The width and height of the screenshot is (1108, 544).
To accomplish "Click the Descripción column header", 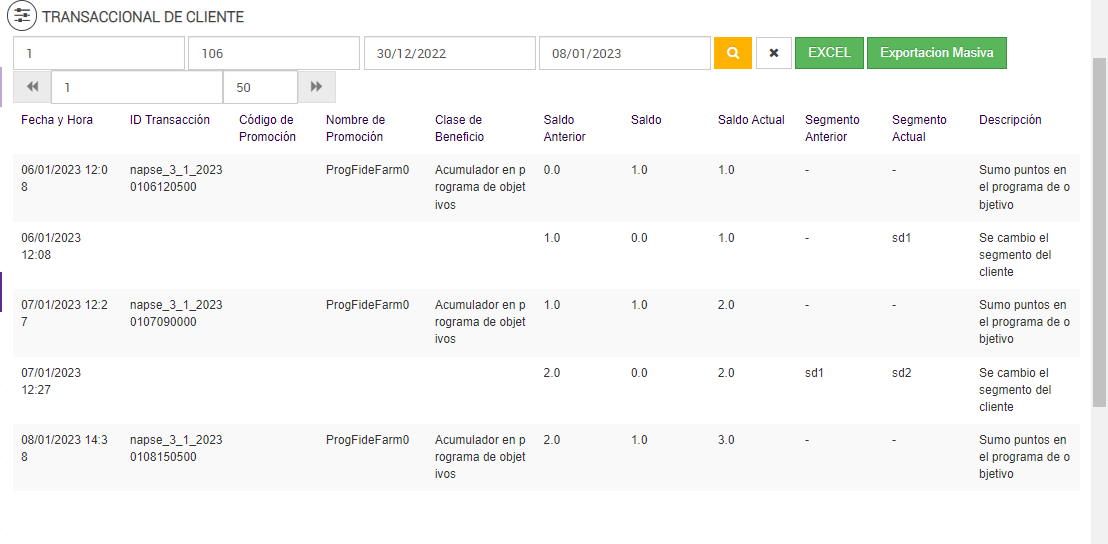I will [x=1010, y=120].
